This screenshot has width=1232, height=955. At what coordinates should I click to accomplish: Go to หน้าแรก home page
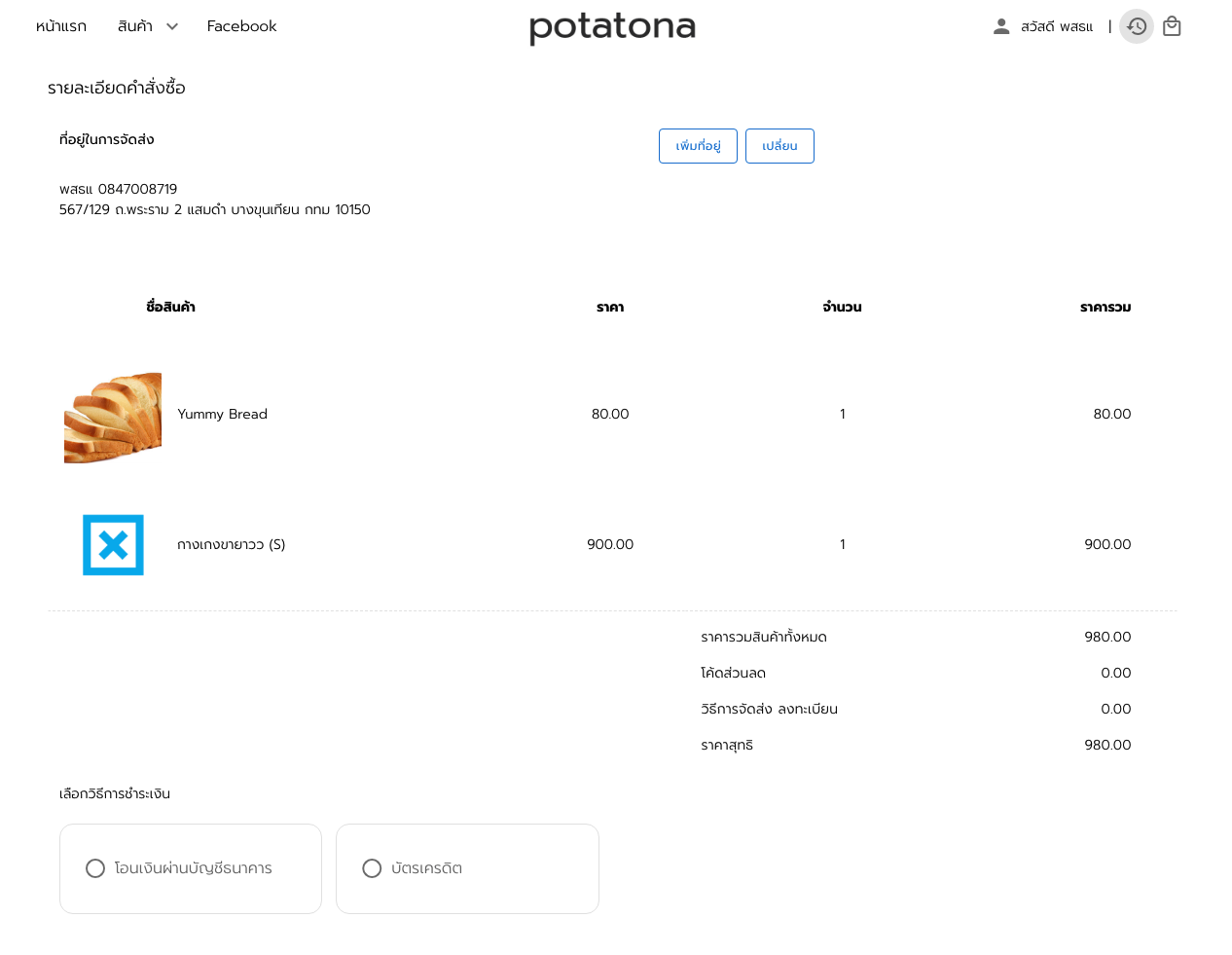(61, 26)
